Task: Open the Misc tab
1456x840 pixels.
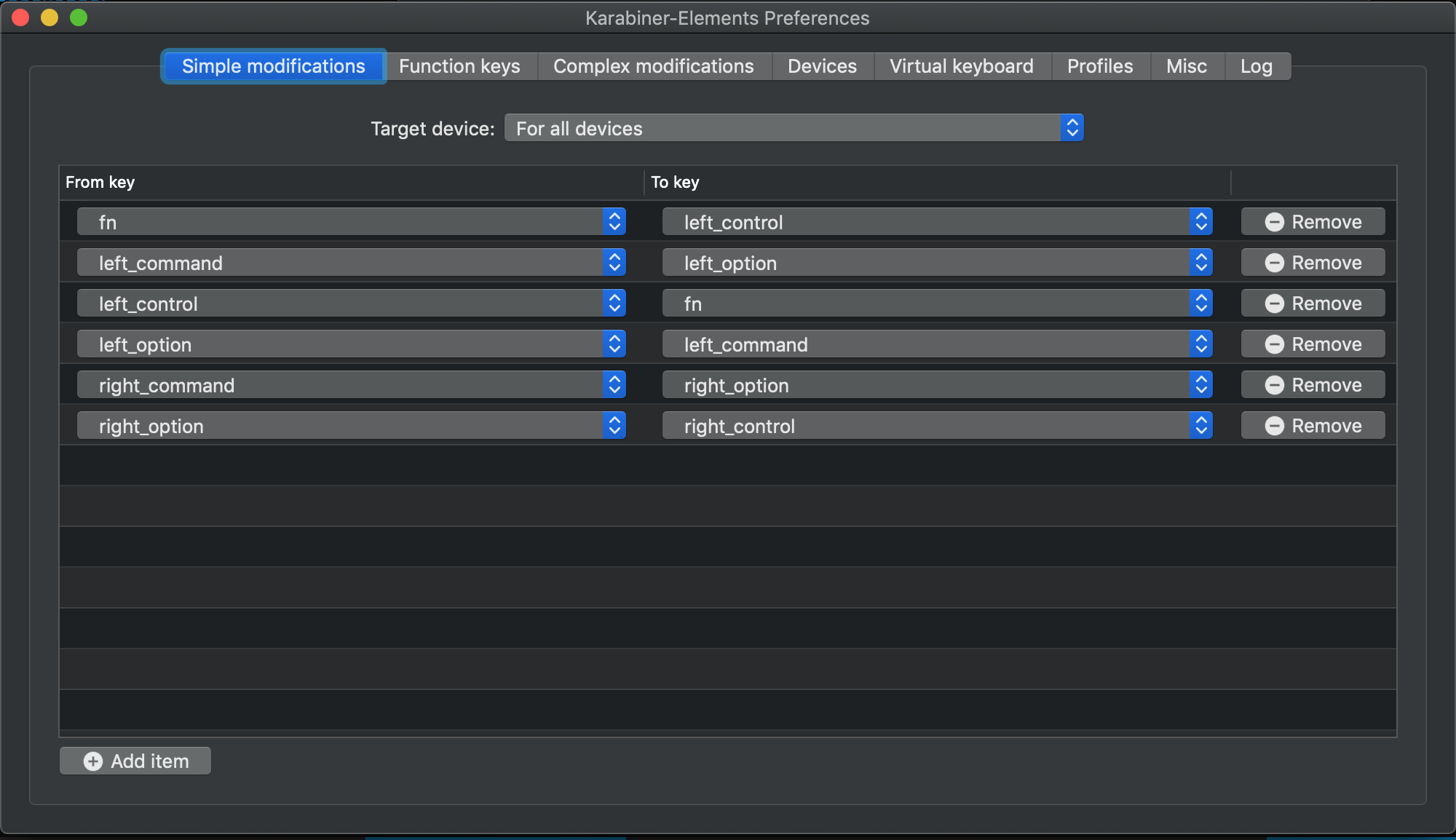Action: 1186,66
